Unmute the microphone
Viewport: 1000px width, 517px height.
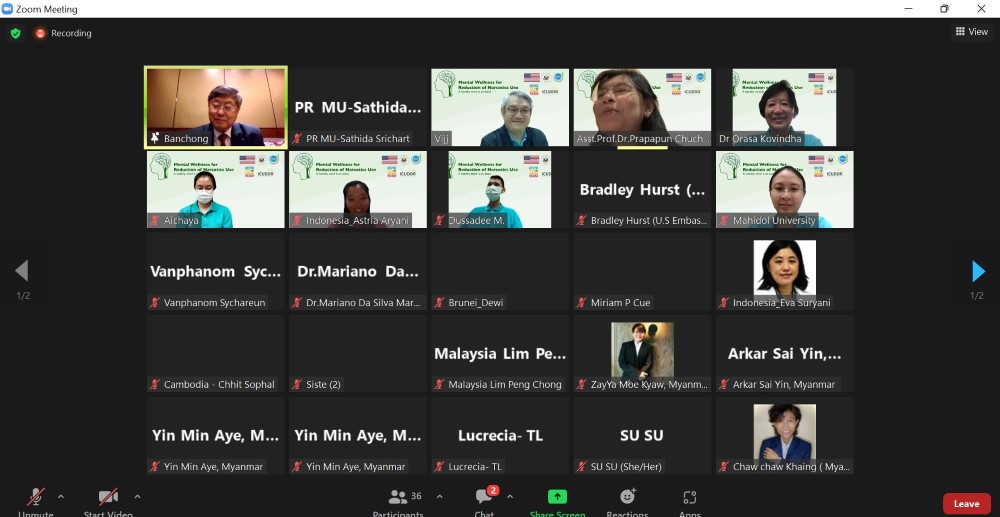pos(36,499)
